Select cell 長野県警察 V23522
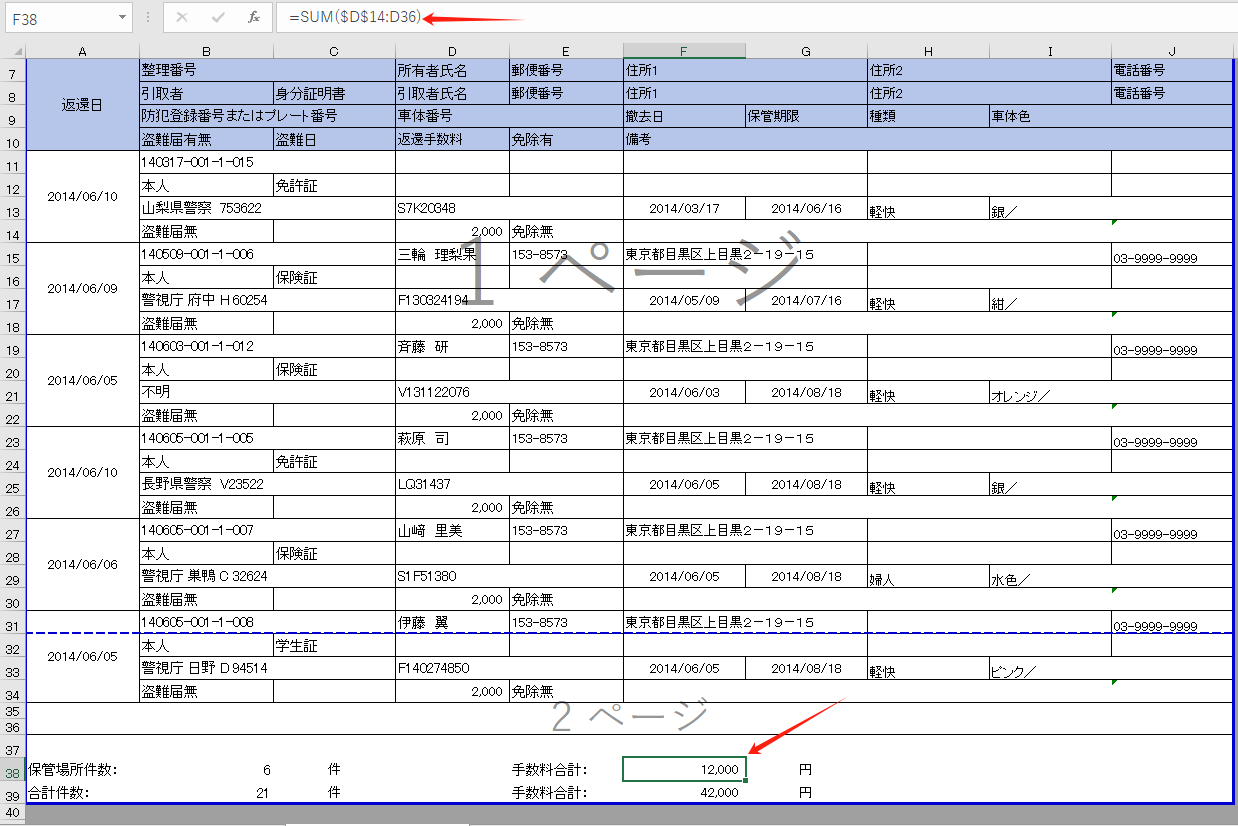The width and height of the screenshot is (1238, 826). tap(268, 484)
